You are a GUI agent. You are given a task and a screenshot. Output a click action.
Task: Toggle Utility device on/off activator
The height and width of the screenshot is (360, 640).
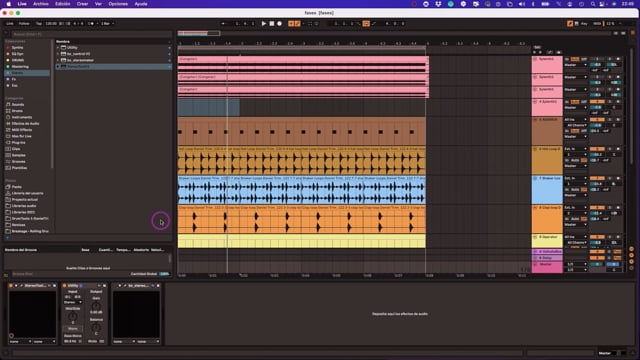(x=64, y=286)
